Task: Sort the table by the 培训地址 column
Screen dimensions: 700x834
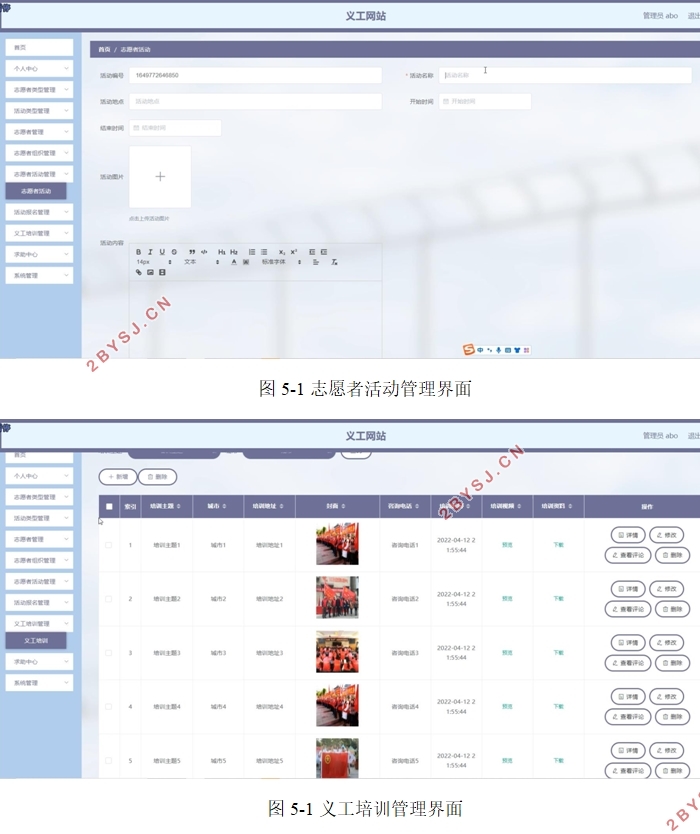Action: click(281, 506)
